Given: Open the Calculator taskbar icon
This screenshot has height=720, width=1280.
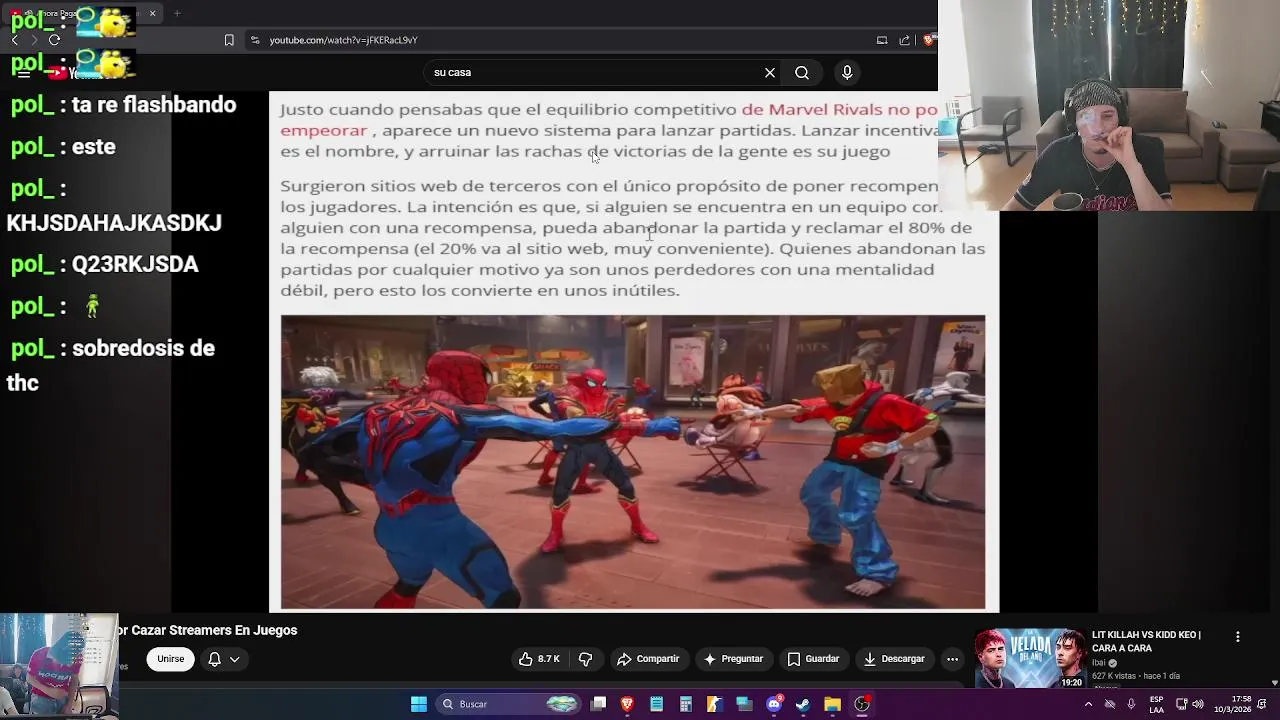Looking at the screenshot, I should [x=686, y=704].
